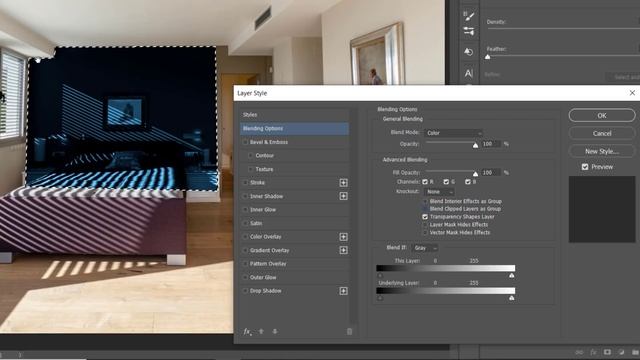Enable Bevel & Emboss checkbox
This screenshot has width=640, height=360.
tap(245, 142)
